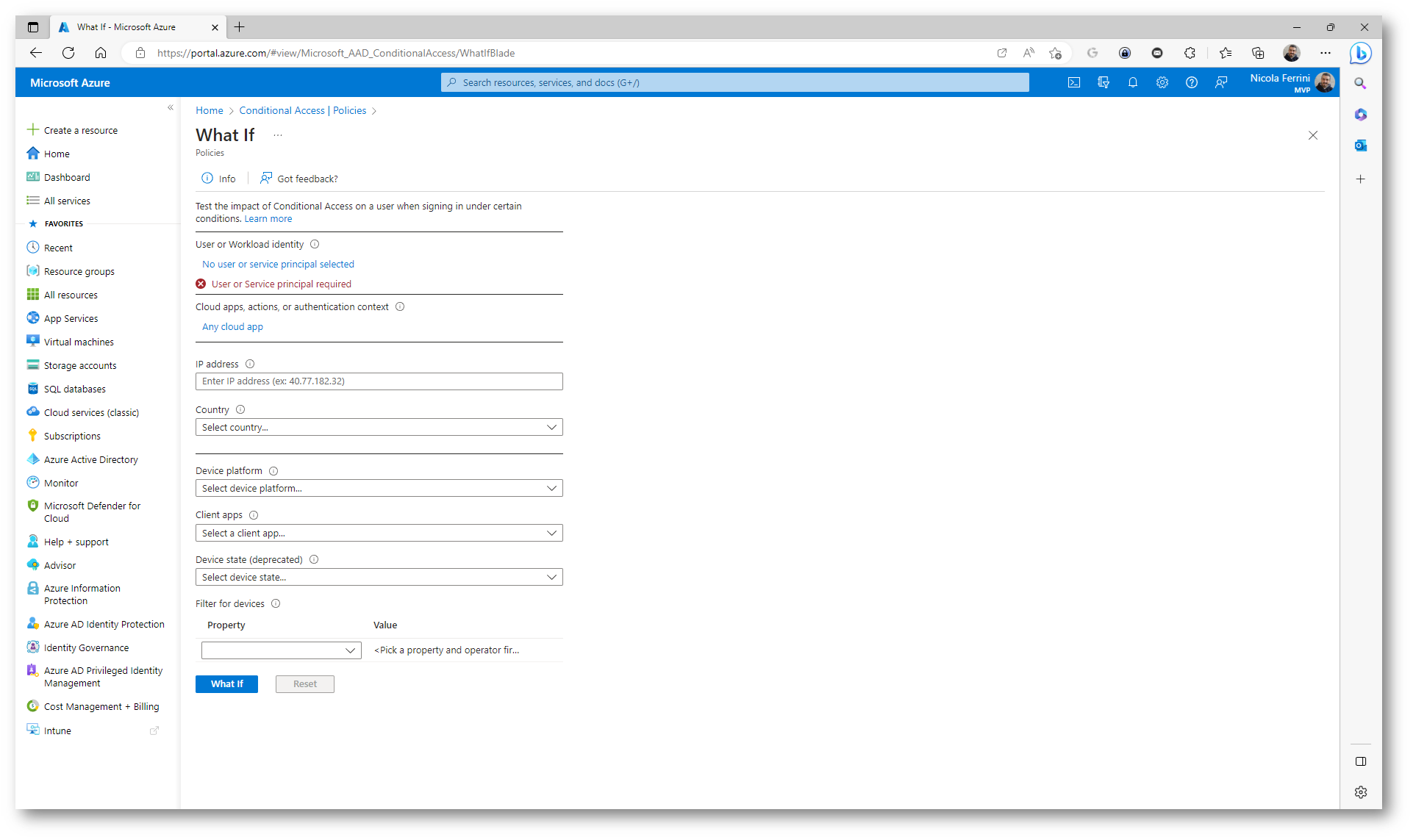
Task: Add this page to favorites star
Action: point(1055,53)
